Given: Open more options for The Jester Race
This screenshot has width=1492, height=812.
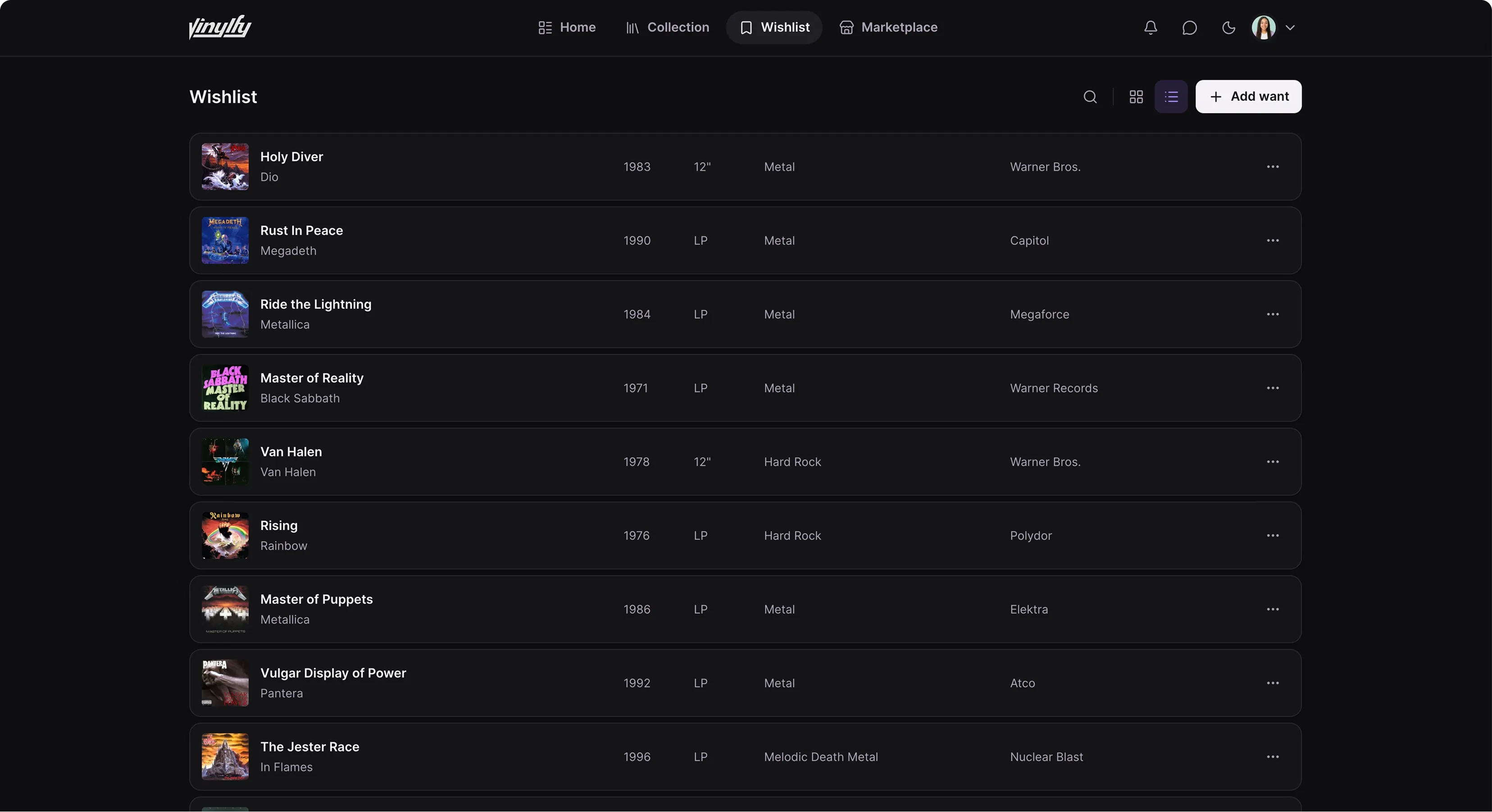Looking at the screenshot, I should tap(1273, 757).
